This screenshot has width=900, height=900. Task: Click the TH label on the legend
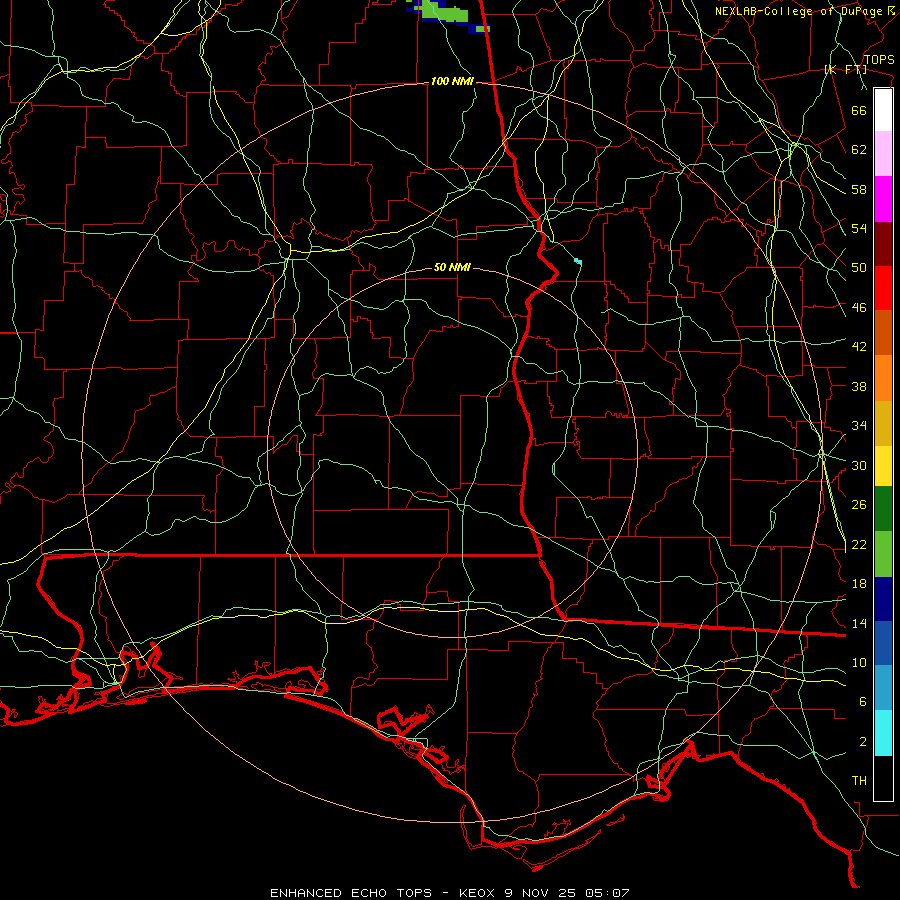pos(859,781)
